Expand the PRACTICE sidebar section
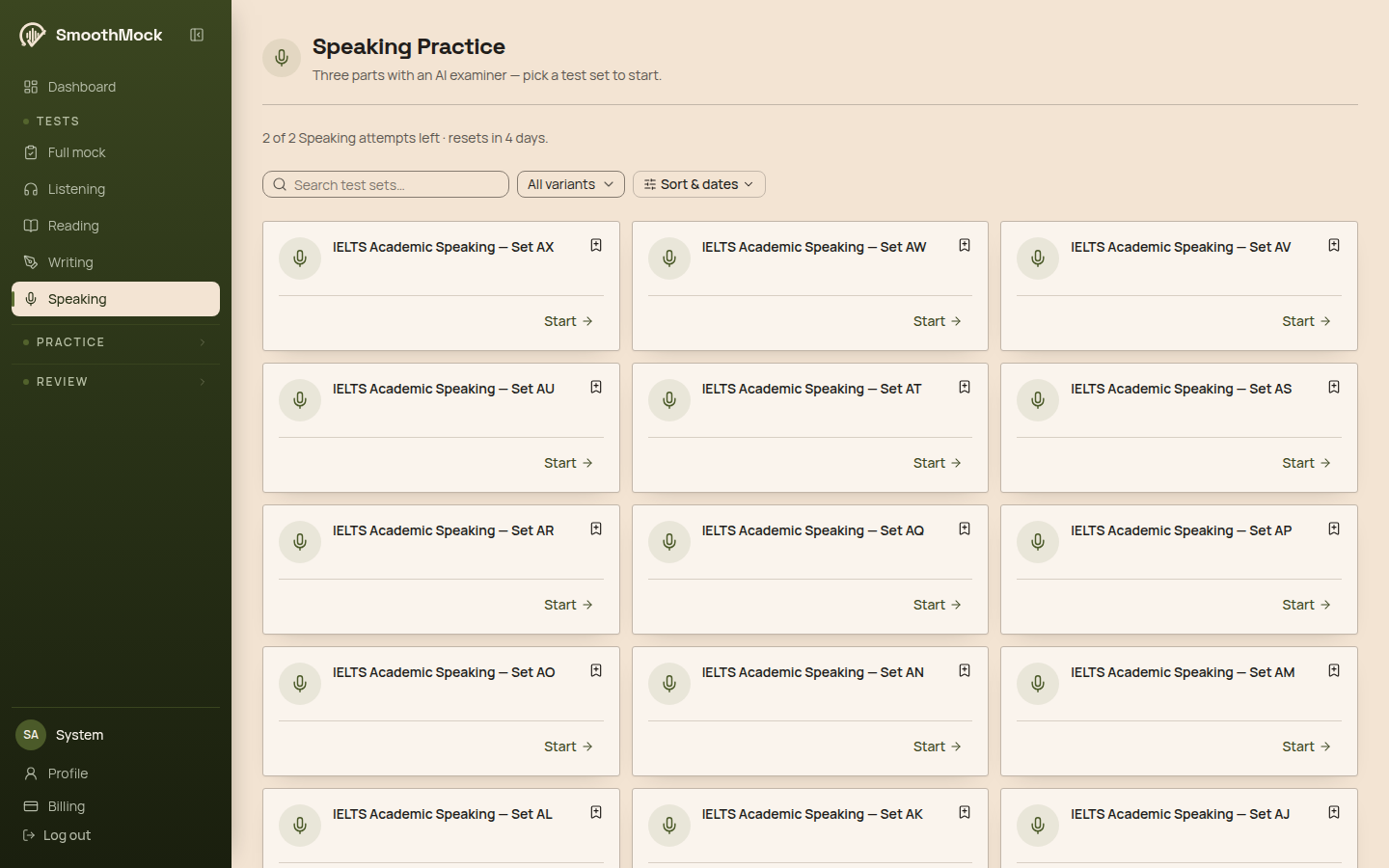1389x868 pixels. (x=116, y=342)
